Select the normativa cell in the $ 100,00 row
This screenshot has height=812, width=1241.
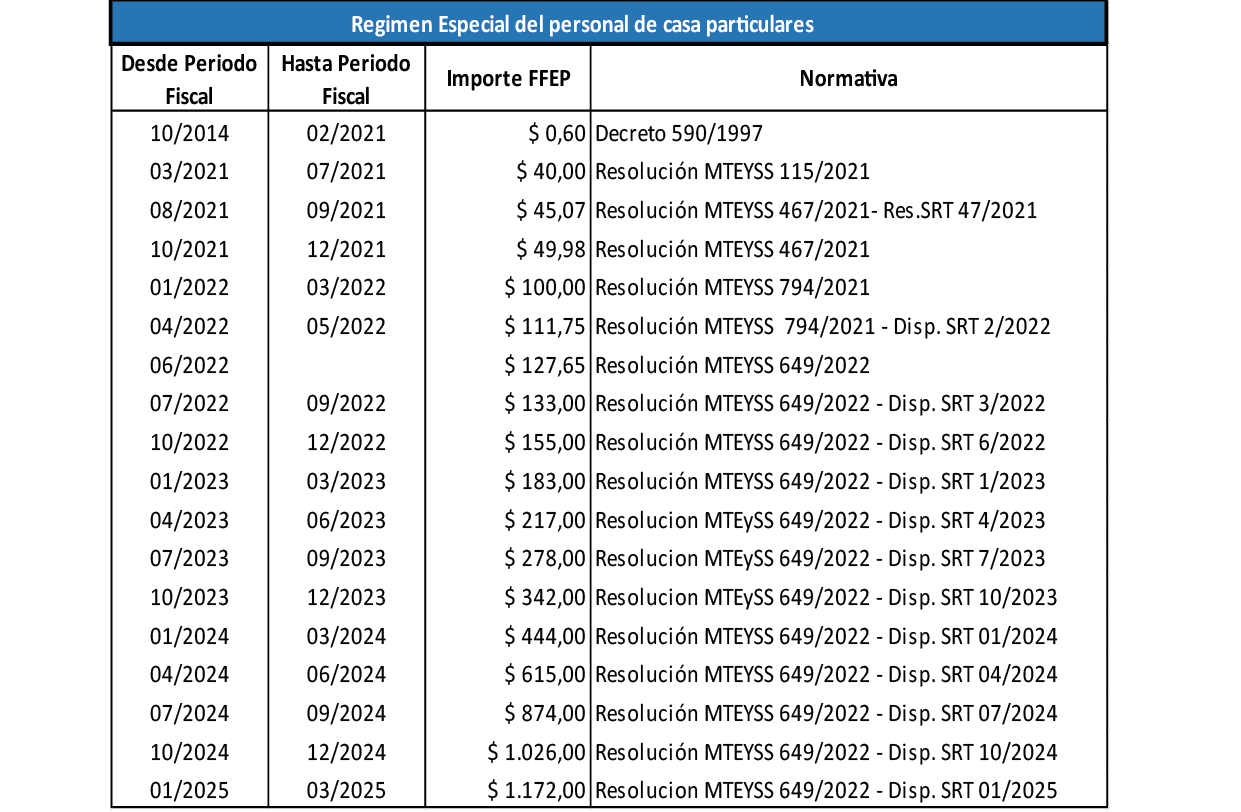pyautogui.click(x=732, y=287)
